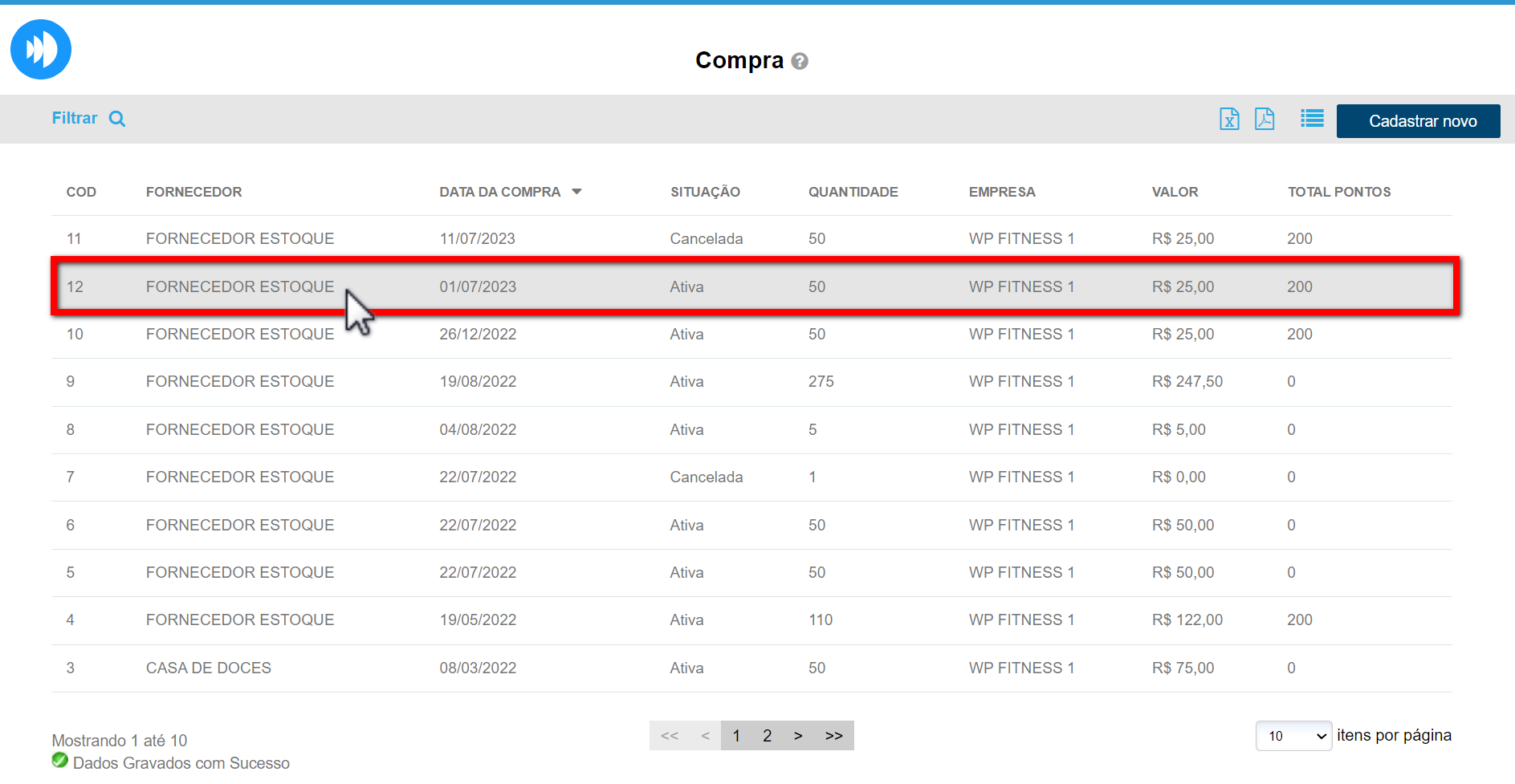Sort by Fornecedor column header
The image size is (1515, 784).
pos(193,192)
